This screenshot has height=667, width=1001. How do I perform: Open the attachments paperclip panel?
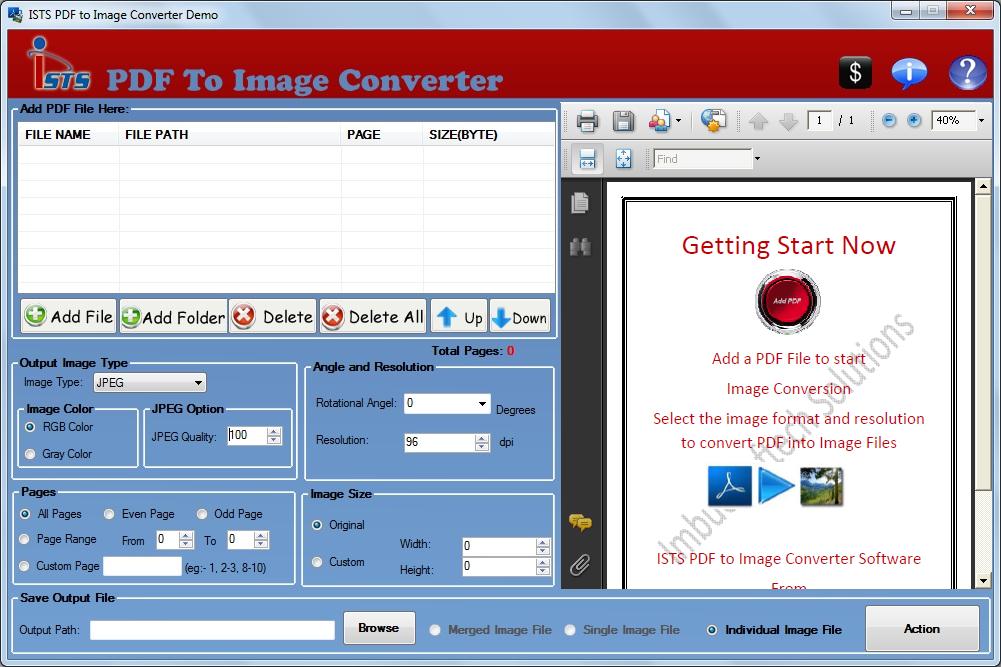(581, 565)
